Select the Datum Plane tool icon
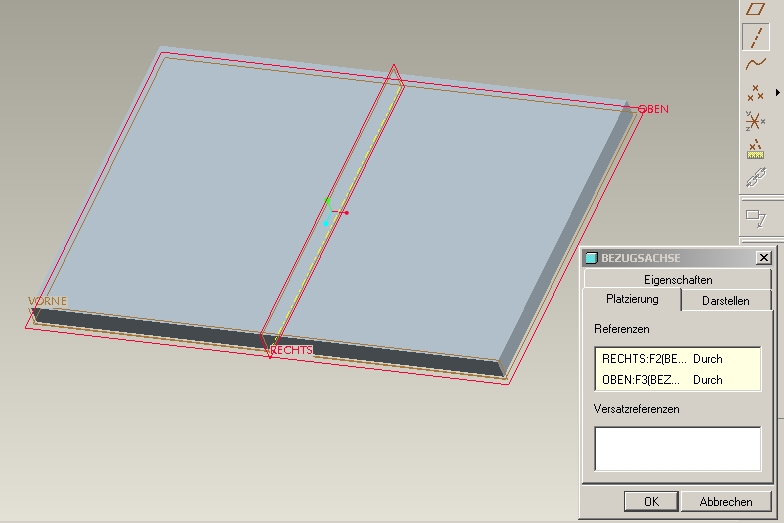 click(x=756, y=8)
